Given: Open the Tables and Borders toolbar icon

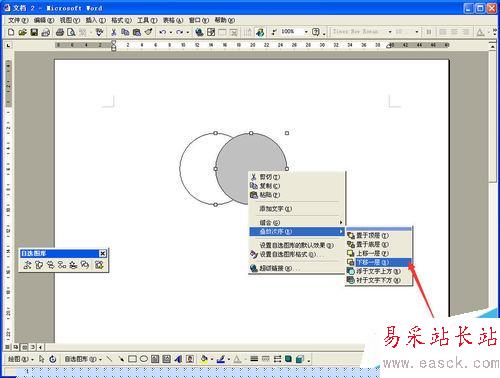Looking at the screenshot, I should [211, 32].
